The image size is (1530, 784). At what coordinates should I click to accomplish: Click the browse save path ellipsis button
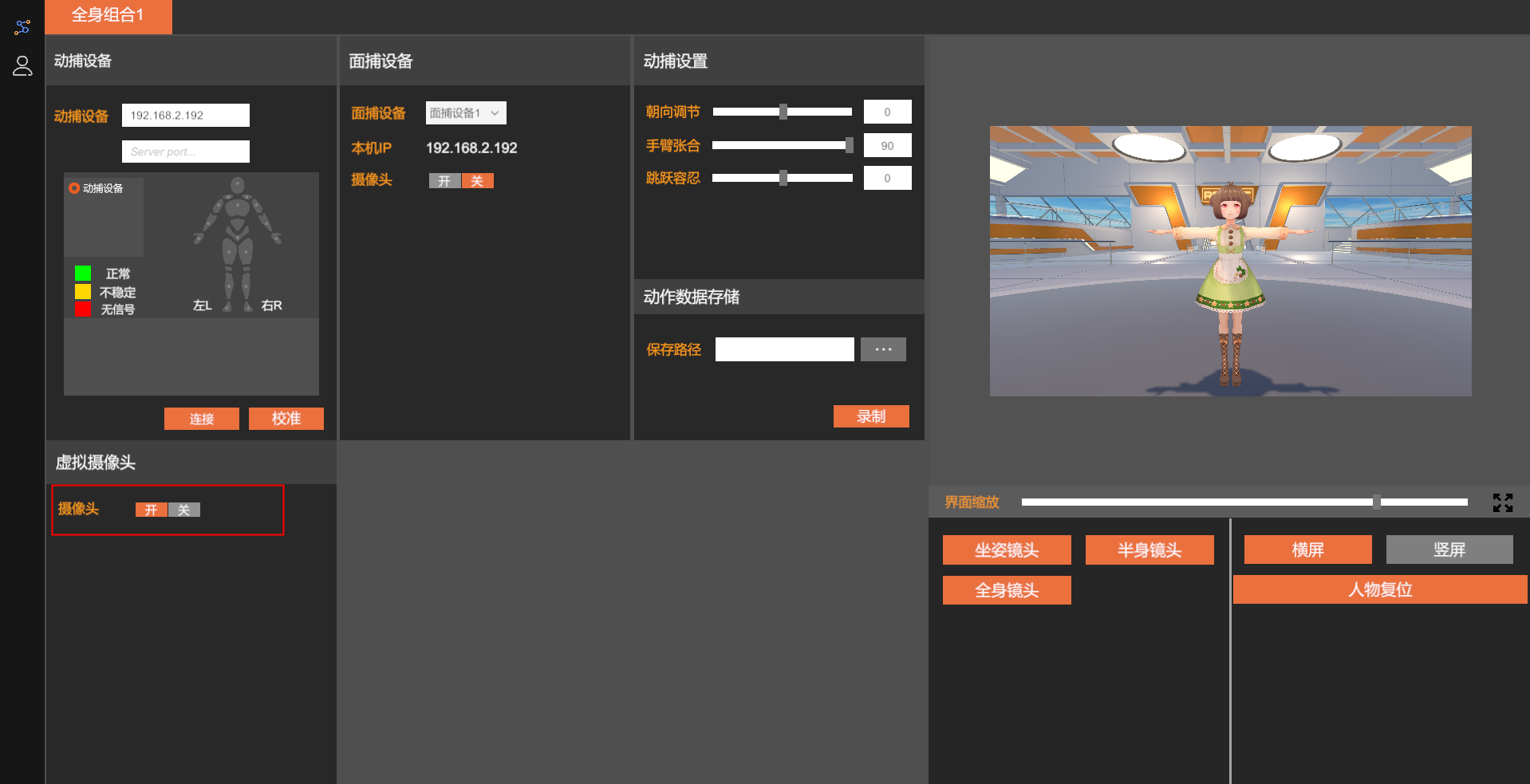click(883, 349)
